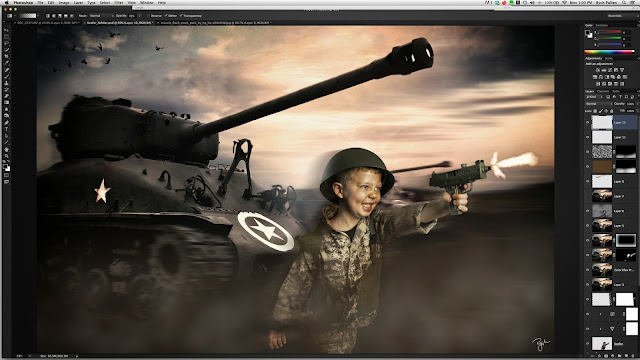The width and height of the screenshot is (640, 360).
Task: Pick a color from the spectrum ramp
Action: [609, 52]
